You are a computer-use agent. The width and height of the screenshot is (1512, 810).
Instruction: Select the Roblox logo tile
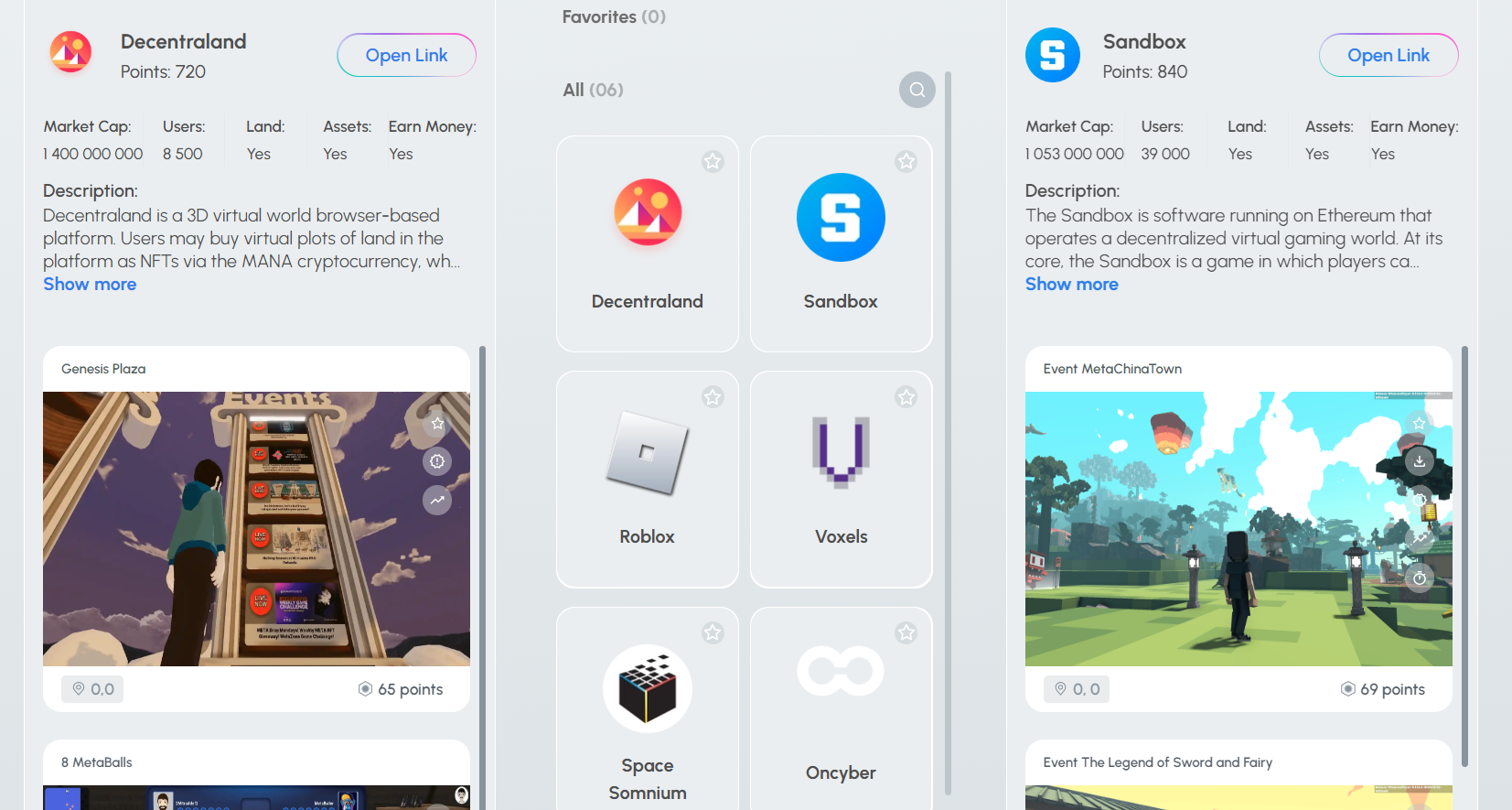click(648, 452)
